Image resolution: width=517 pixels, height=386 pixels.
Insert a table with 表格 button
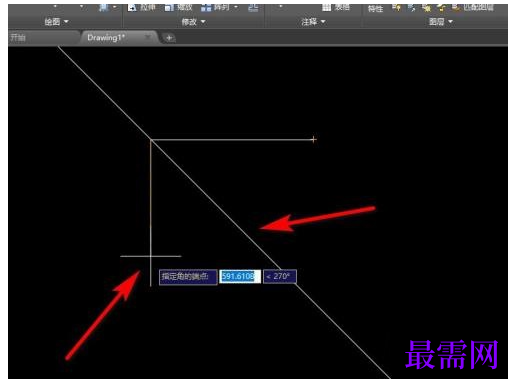pos(336,7)
